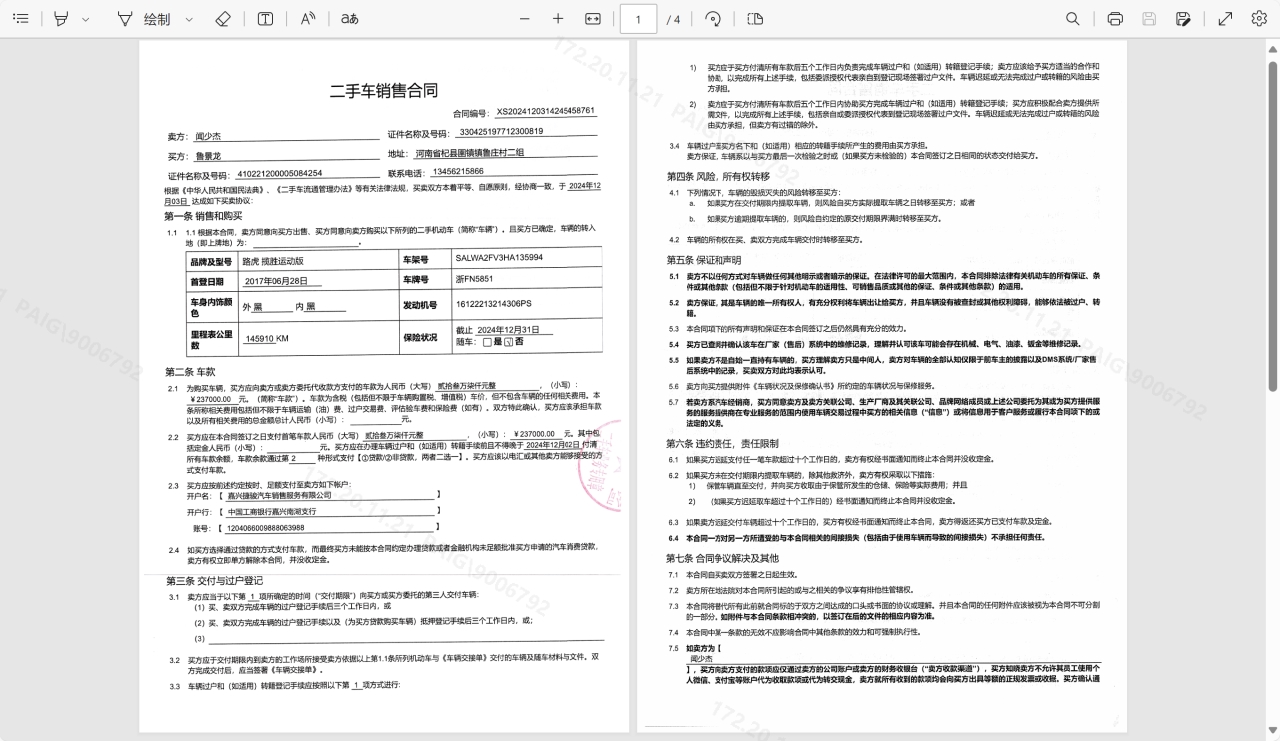The width and height of the screenshot is (1280, 741).
Task: Select the eraser tool
Action: [223, 19]
